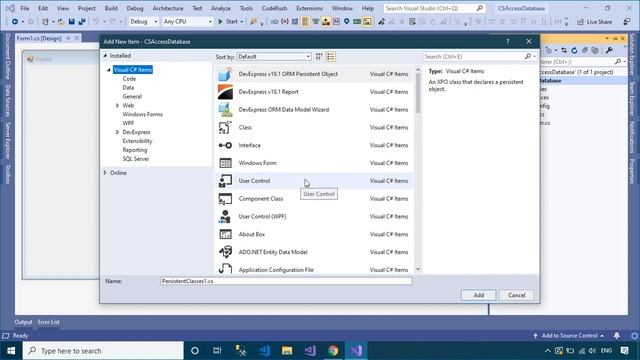
Task: Pick the Windows Form template icon
Action: pos(225,163)
